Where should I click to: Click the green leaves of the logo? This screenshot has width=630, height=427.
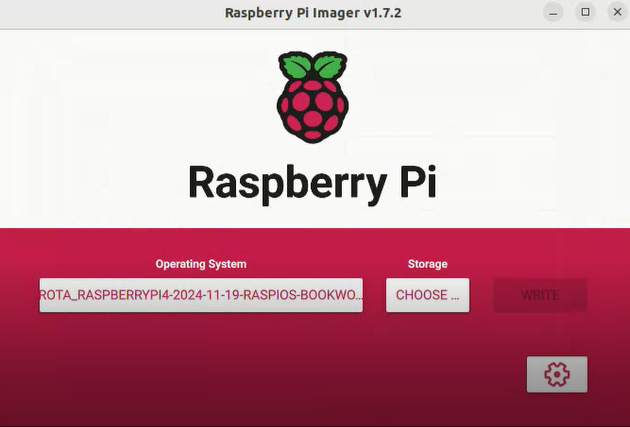tap(315, 68)
